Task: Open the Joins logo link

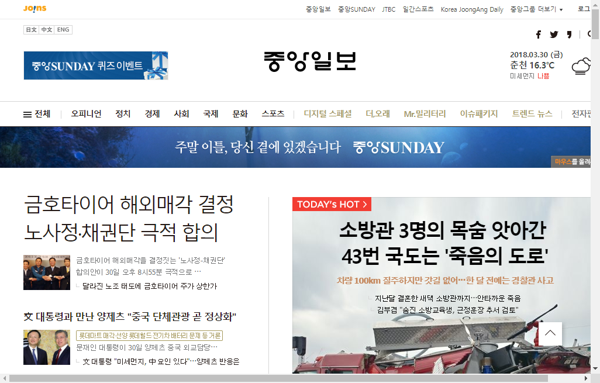Action: pyautogui.click(x=35, y=8)
